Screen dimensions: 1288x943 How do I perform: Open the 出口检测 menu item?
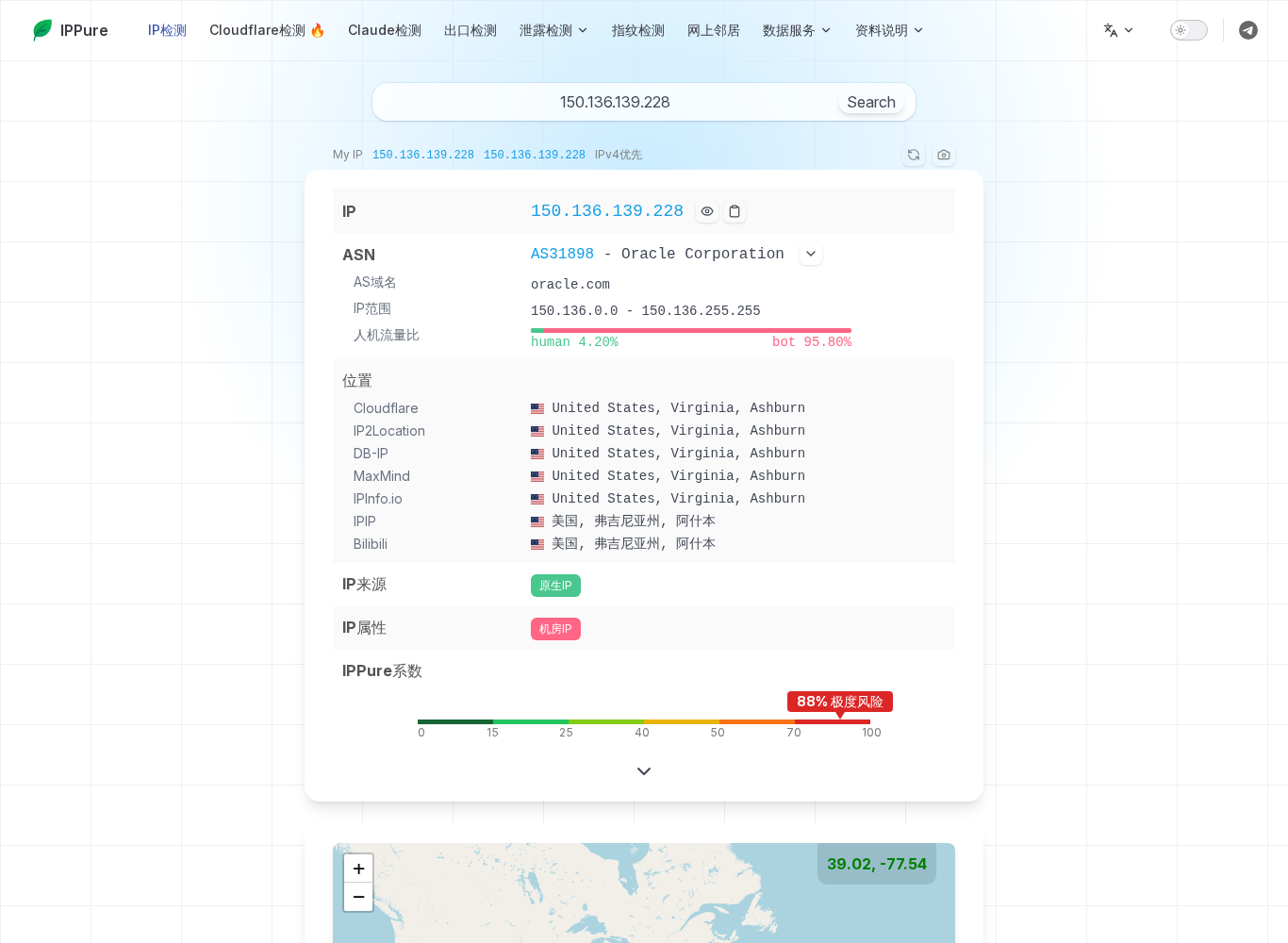pyautogui.click(x=471, y=30)
